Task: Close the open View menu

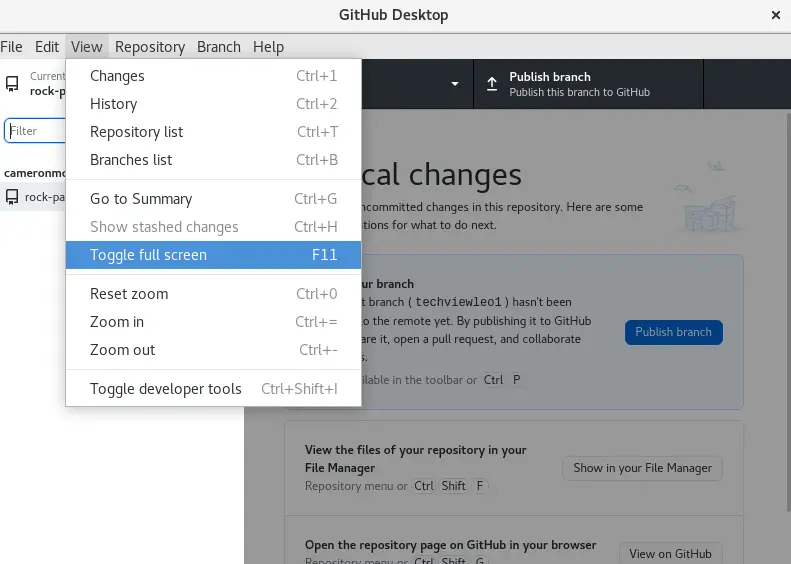Action: [87, 47]
